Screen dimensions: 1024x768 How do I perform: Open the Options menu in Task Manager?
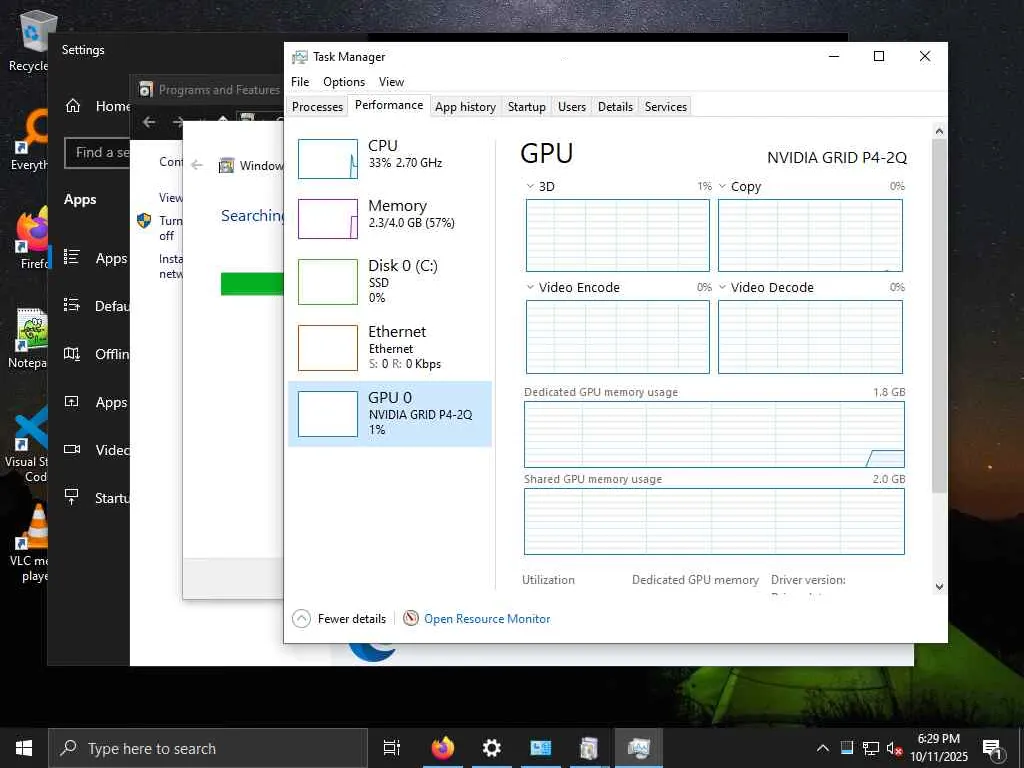(344, 82)
